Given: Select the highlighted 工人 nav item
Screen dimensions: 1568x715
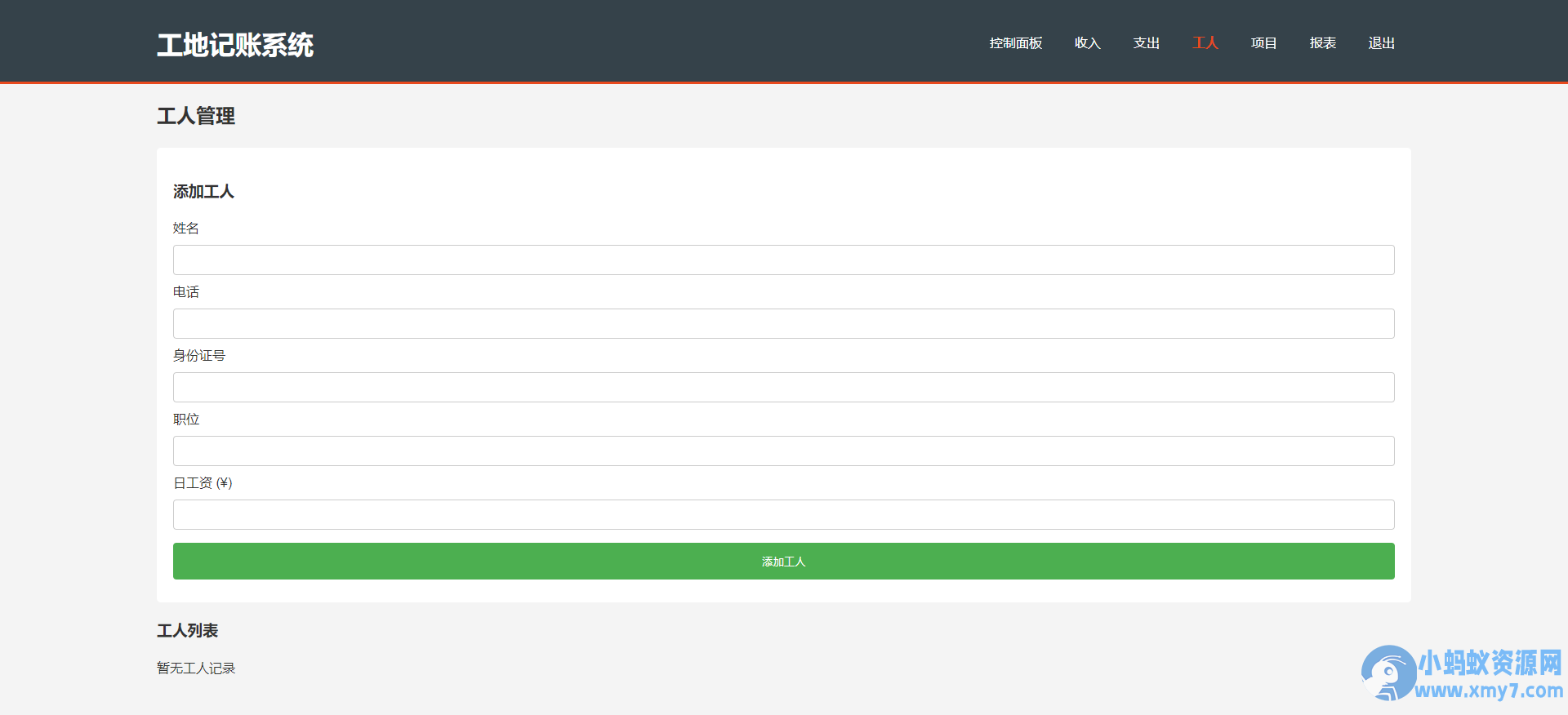Looking at the screenshot, I should point(1205,43).
